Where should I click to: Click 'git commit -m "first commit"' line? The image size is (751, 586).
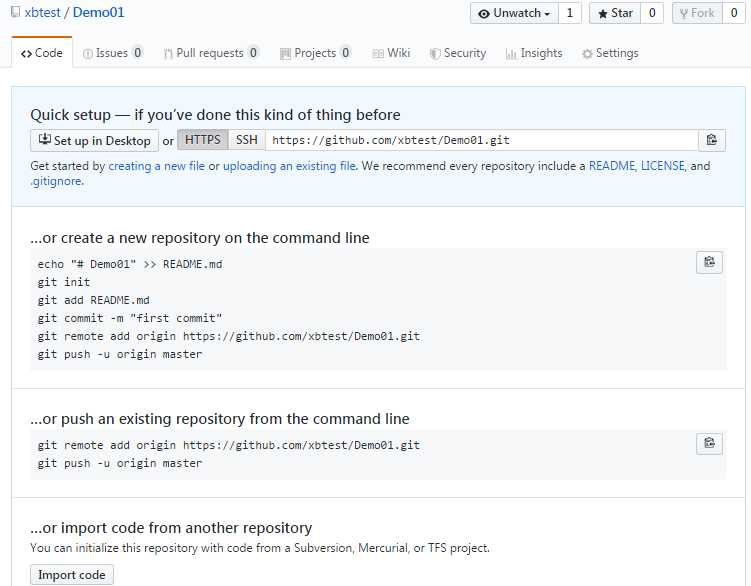tap(130, 318)
